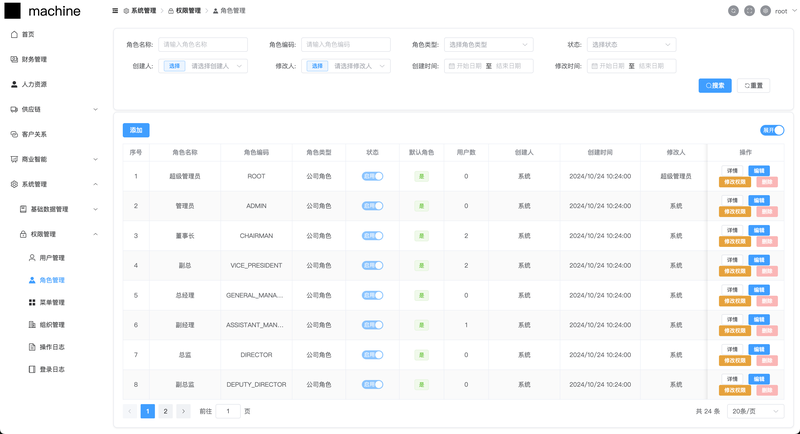This screenshot has height=434, width=800.
Task: Toggle status switch for DEPUTY_DIRECTOR row
Action: [x=372, y=385]
